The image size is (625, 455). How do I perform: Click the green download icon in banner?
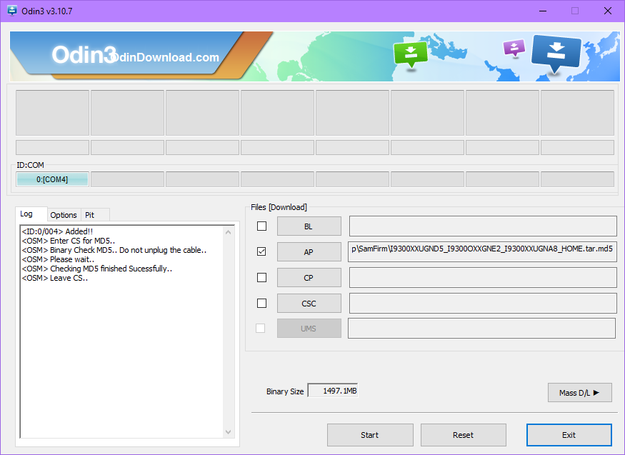tap(411, 54)
